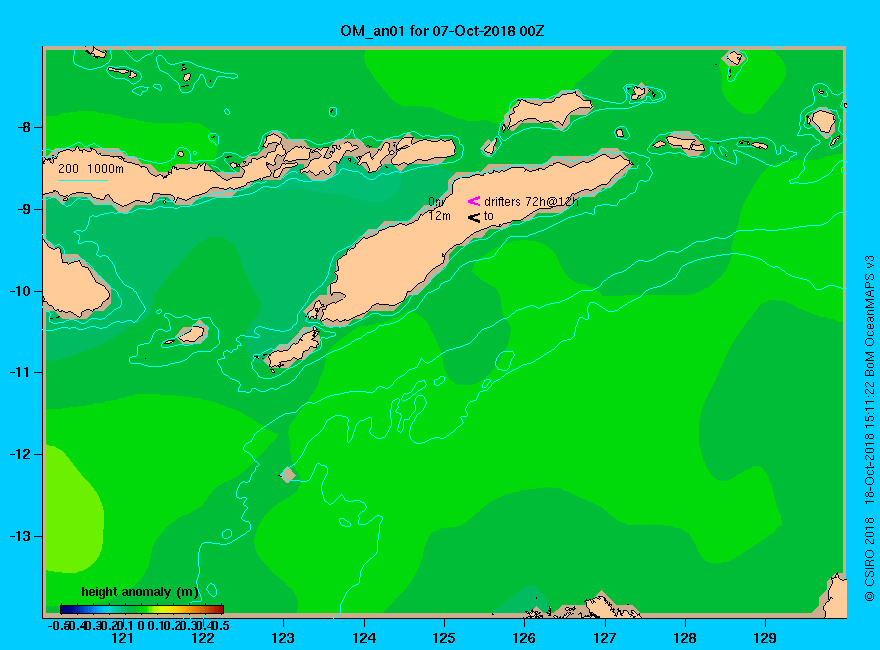Click the yellow-green anomaly patch at left edge
The image size is (880, 650).
pos(73,511)
